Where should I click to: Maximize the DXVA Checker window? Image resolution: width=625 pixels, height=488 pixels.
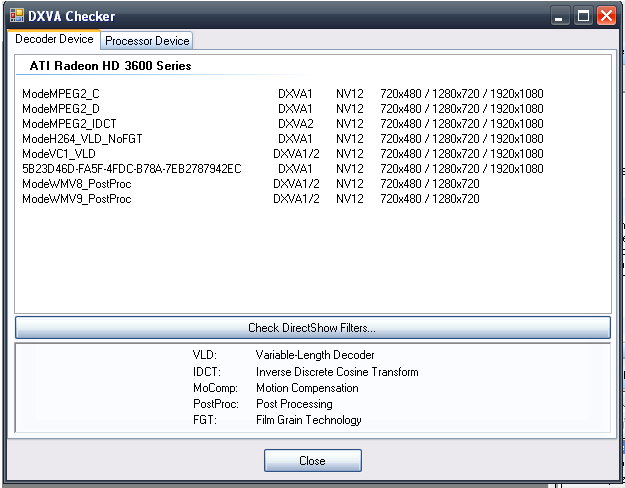[x=583, y=16]
